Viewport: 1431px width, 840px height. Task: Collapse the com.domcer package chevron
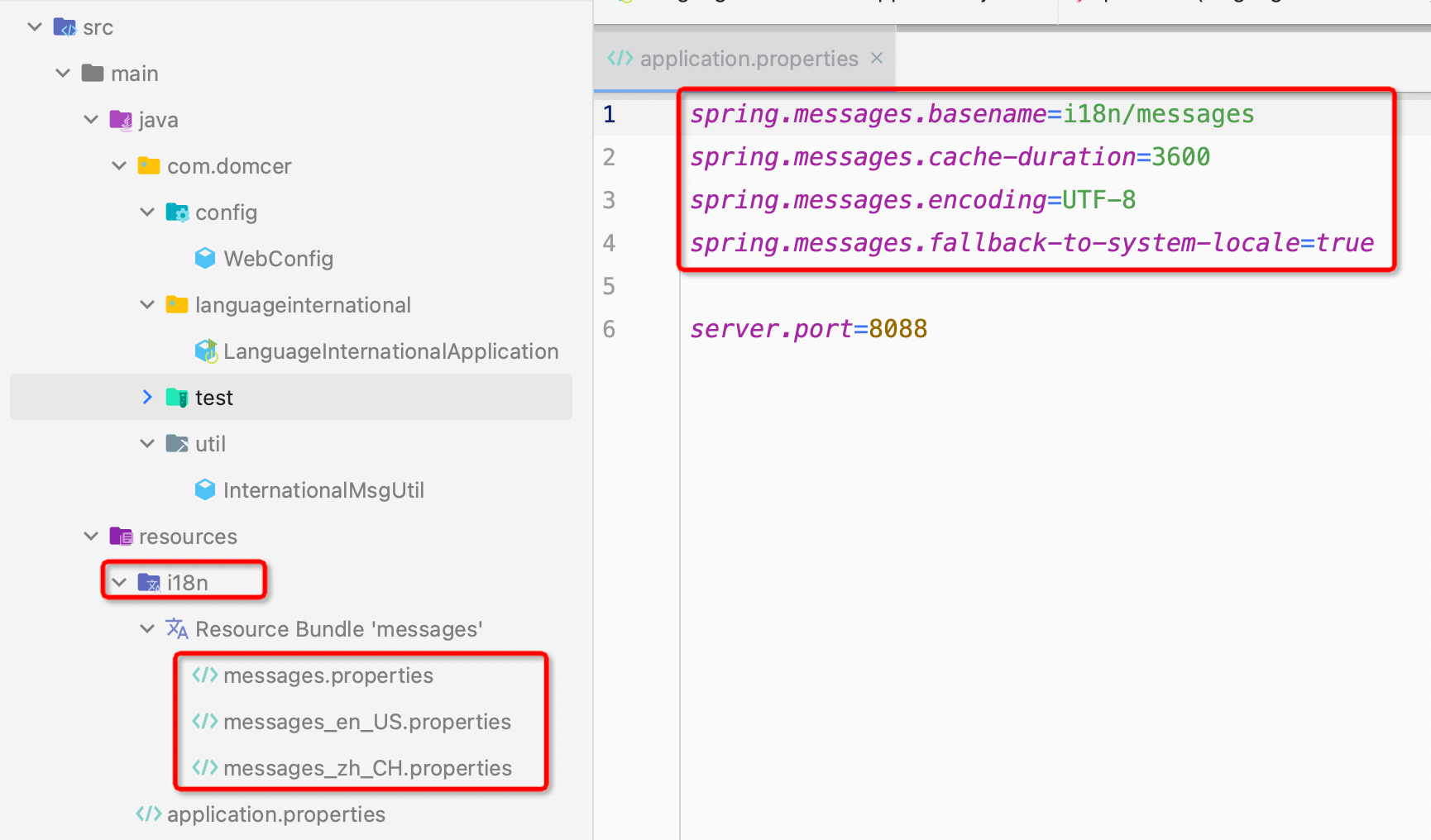119,166
